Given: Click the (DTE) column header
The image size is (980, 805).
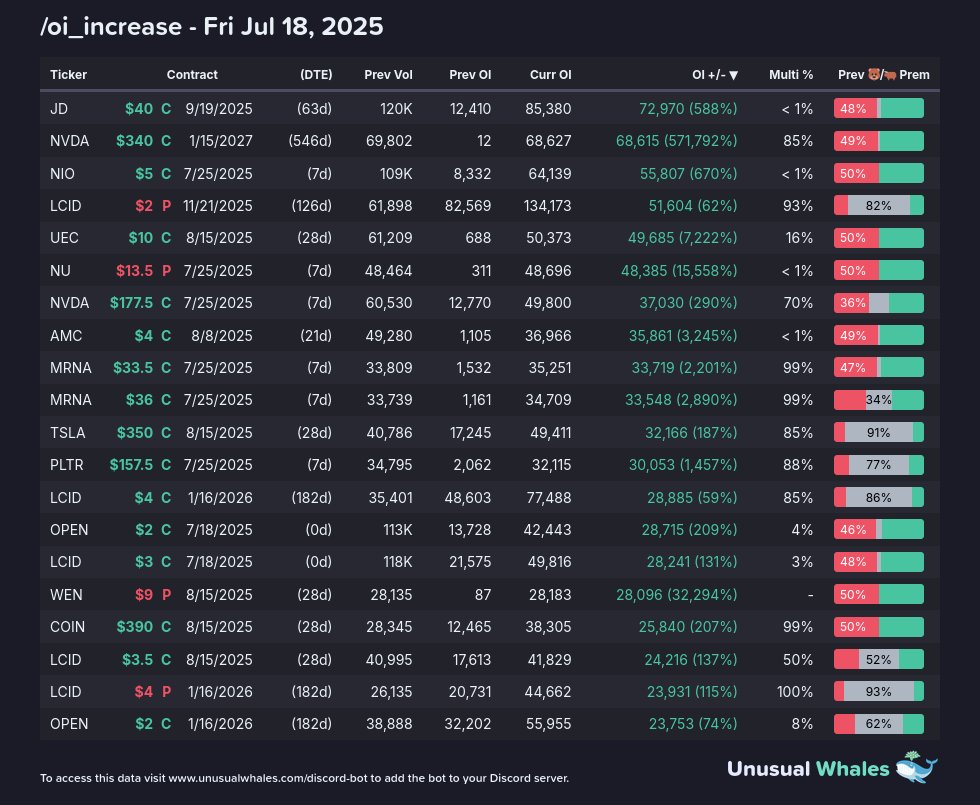Looking at the screenshot, I should pyautogui.click(x=316, y=74).
